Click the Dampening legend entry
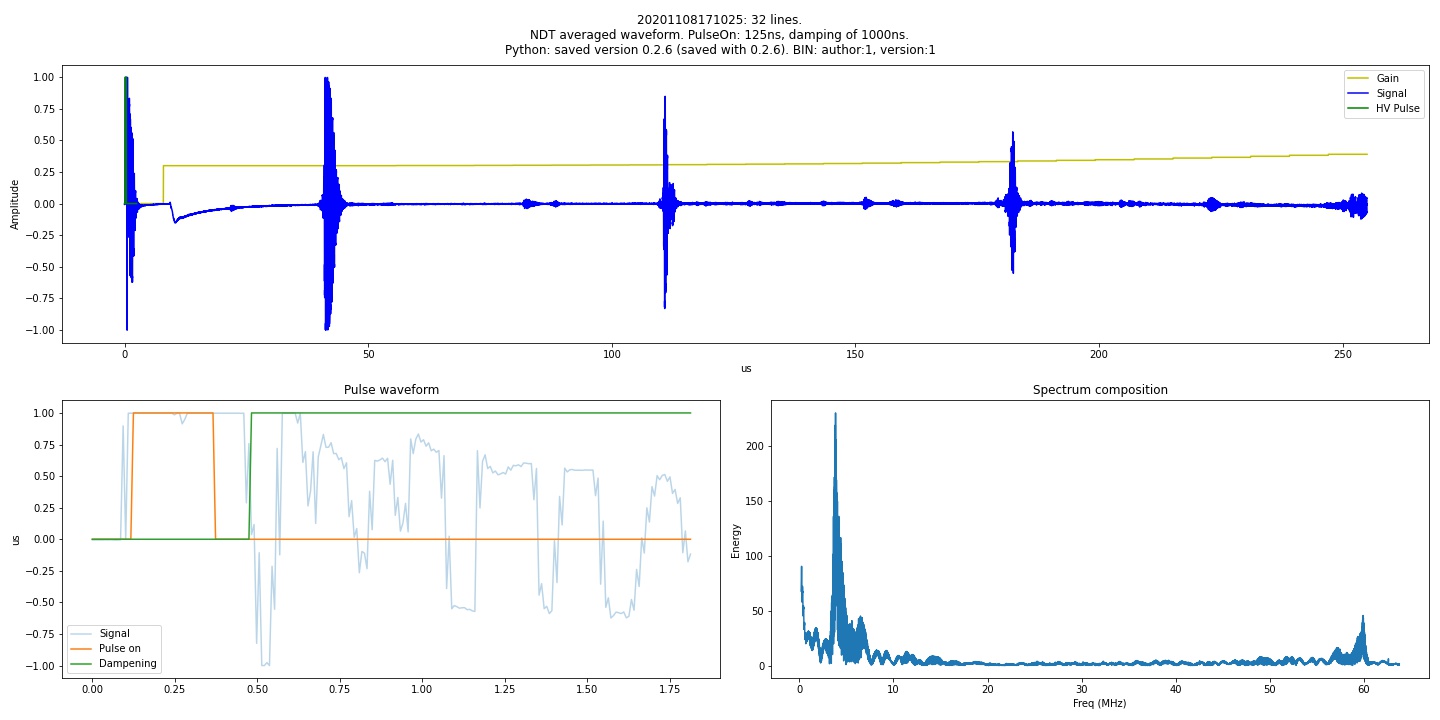The width and height of the screenshot is (1440, 720). (x=113, y=664)
